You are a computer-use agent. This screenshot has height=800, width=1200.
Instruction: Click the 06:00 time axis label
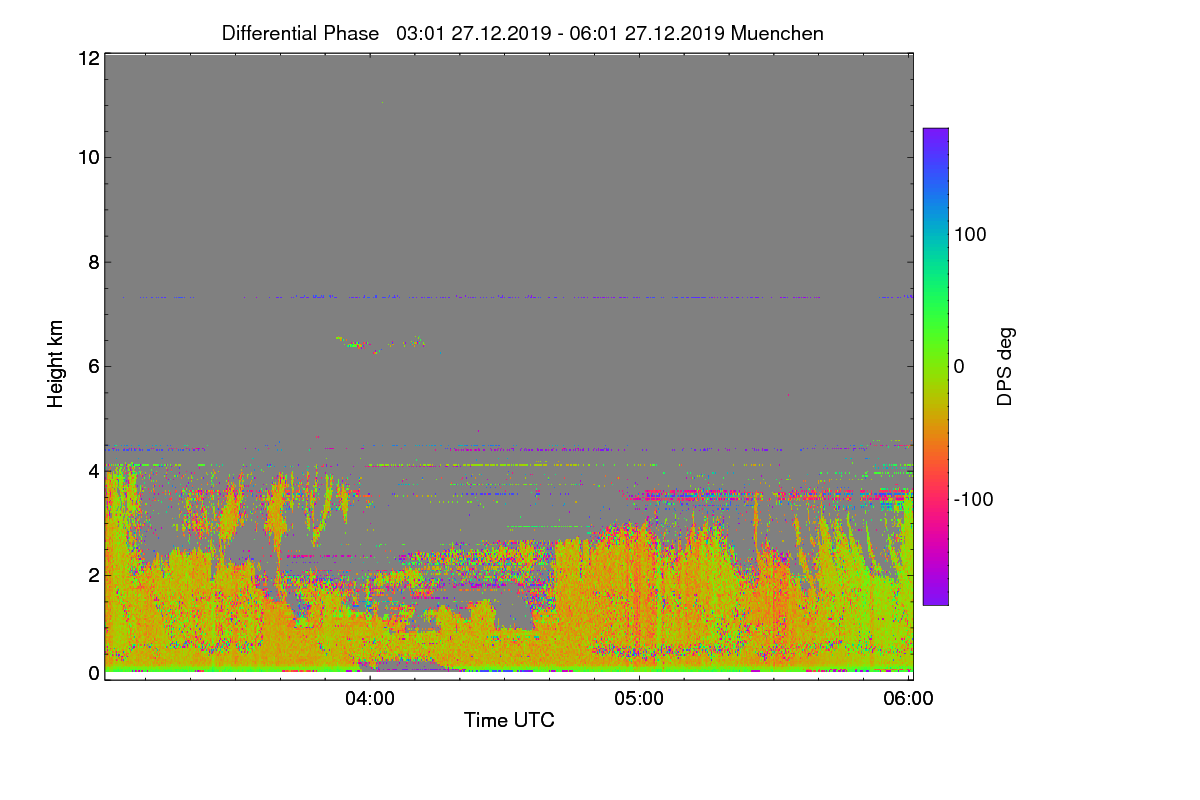[908, 699]
